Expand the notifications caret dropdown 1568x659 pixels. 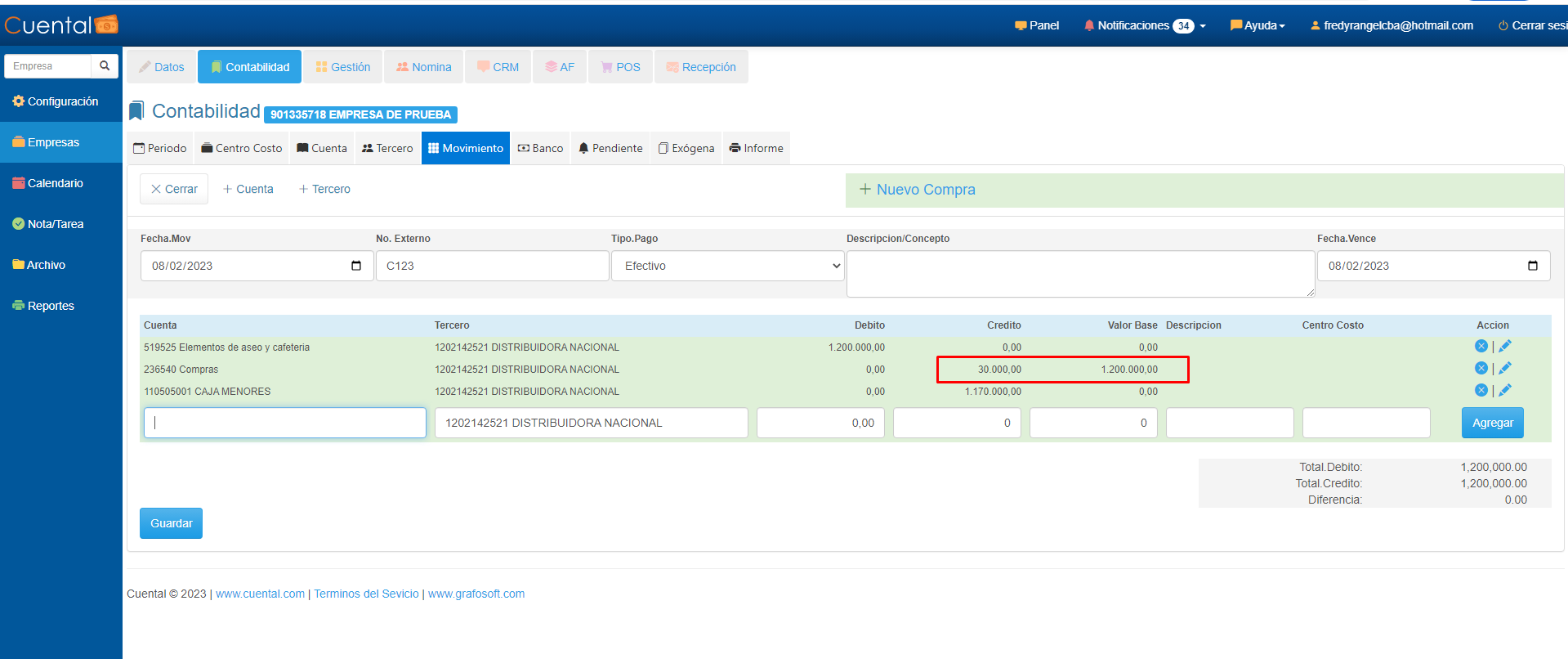[1203, 26]
